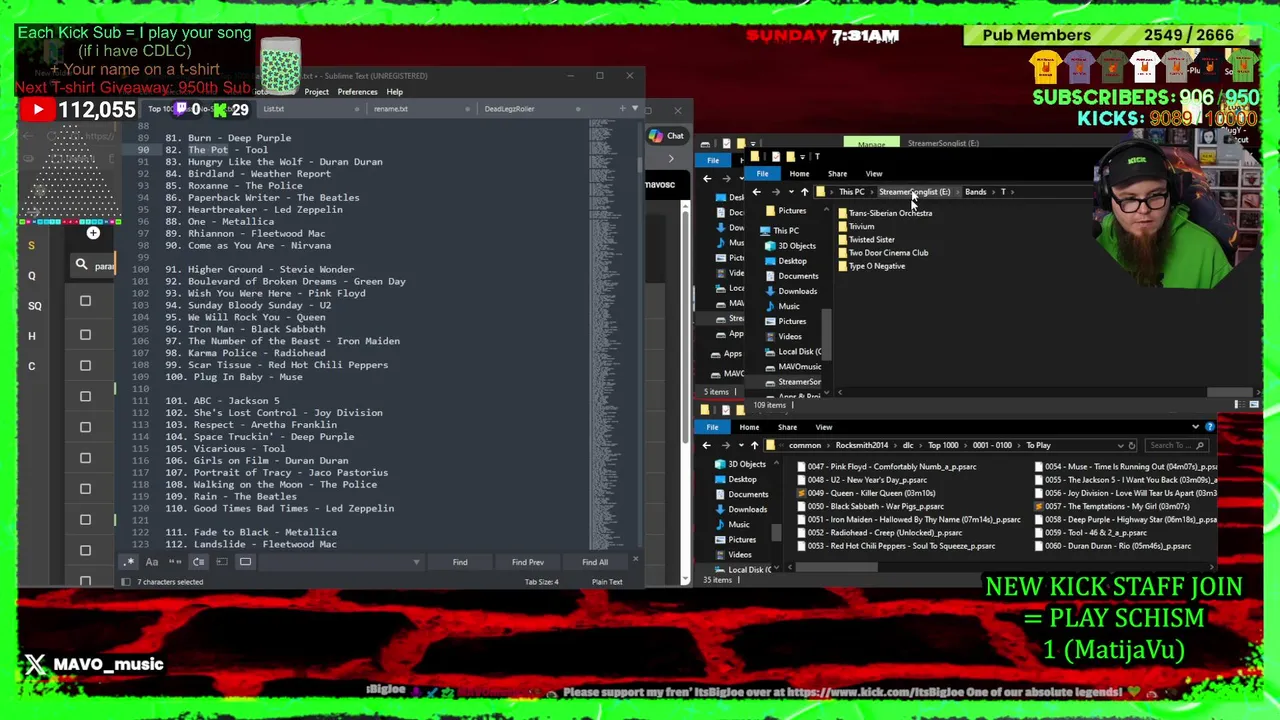Screen dimensions: 1280x720
Task: Open Documents in Bands T navigation pane
Action: (x=790, y=276)
